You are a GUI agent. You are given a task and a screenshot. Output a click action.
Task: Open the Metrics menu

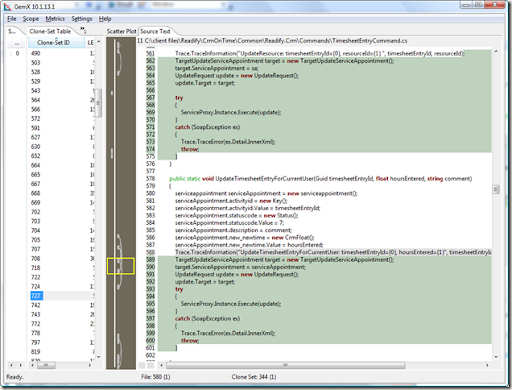(55, 19)
